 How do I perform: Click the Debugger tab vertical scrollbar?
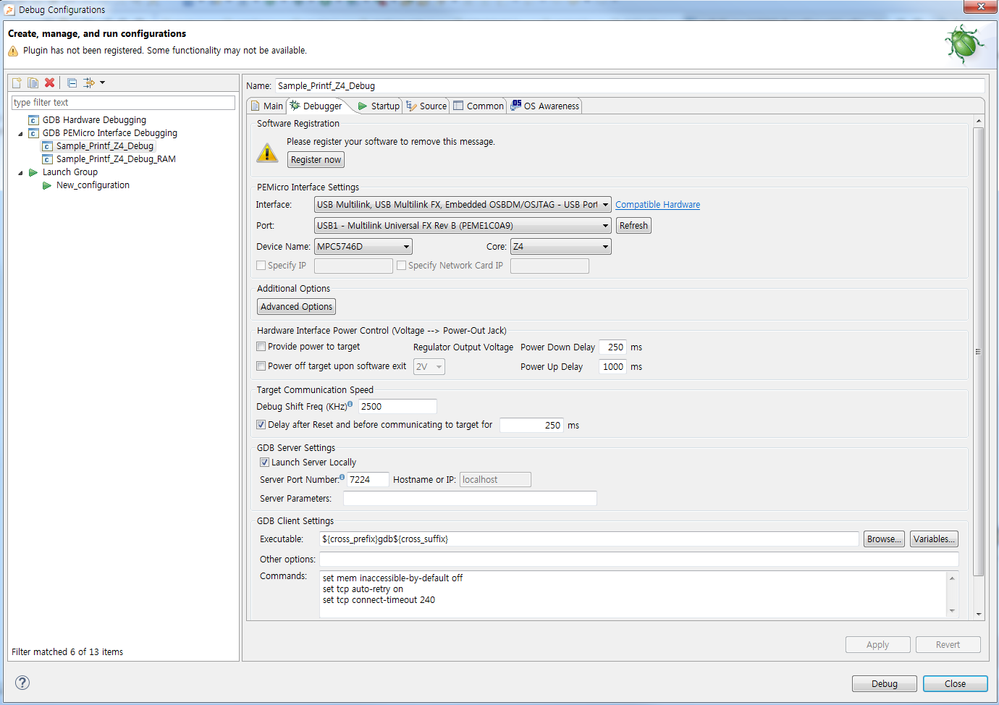[x=979, y=350]
